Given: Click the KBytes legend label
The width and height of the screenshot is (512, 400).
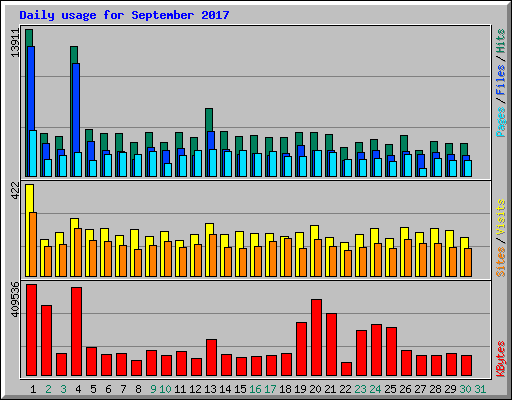Looking at the screenshot, I should (x=500, y=359).
